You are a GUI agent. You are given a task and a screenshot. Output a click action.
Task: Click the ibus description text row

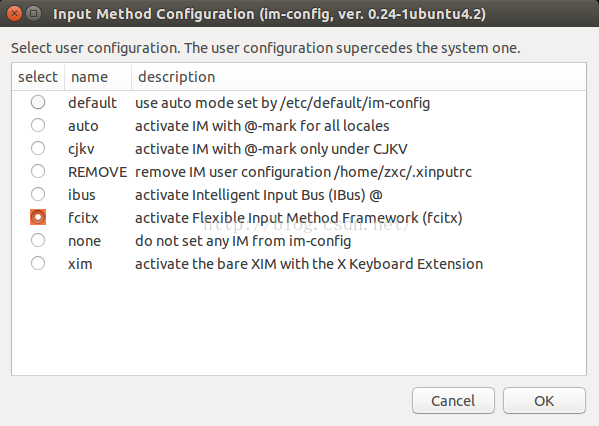point(259,195)
